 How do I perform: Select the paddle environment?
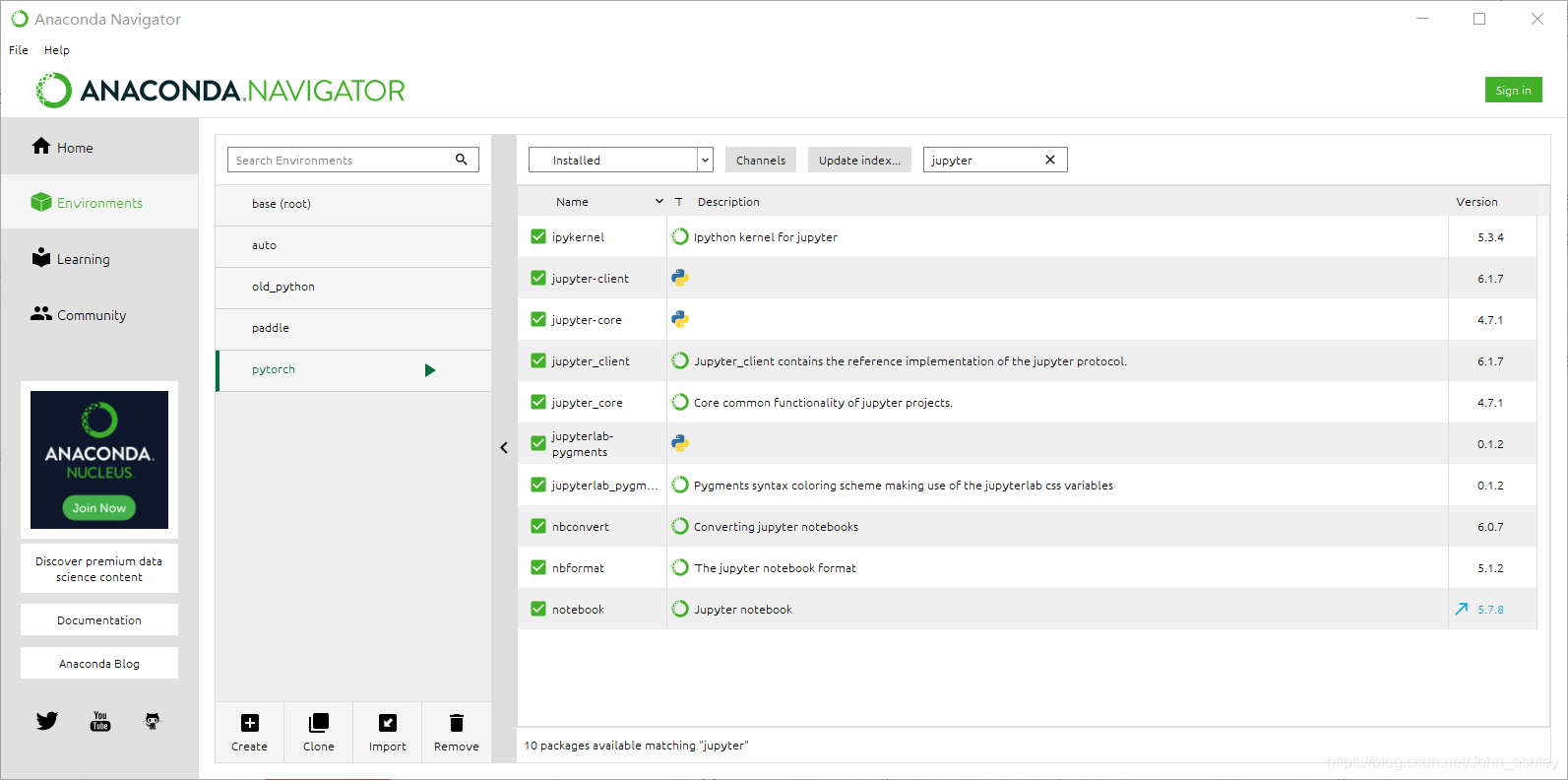pyautogui.click(x=353, y=328)
